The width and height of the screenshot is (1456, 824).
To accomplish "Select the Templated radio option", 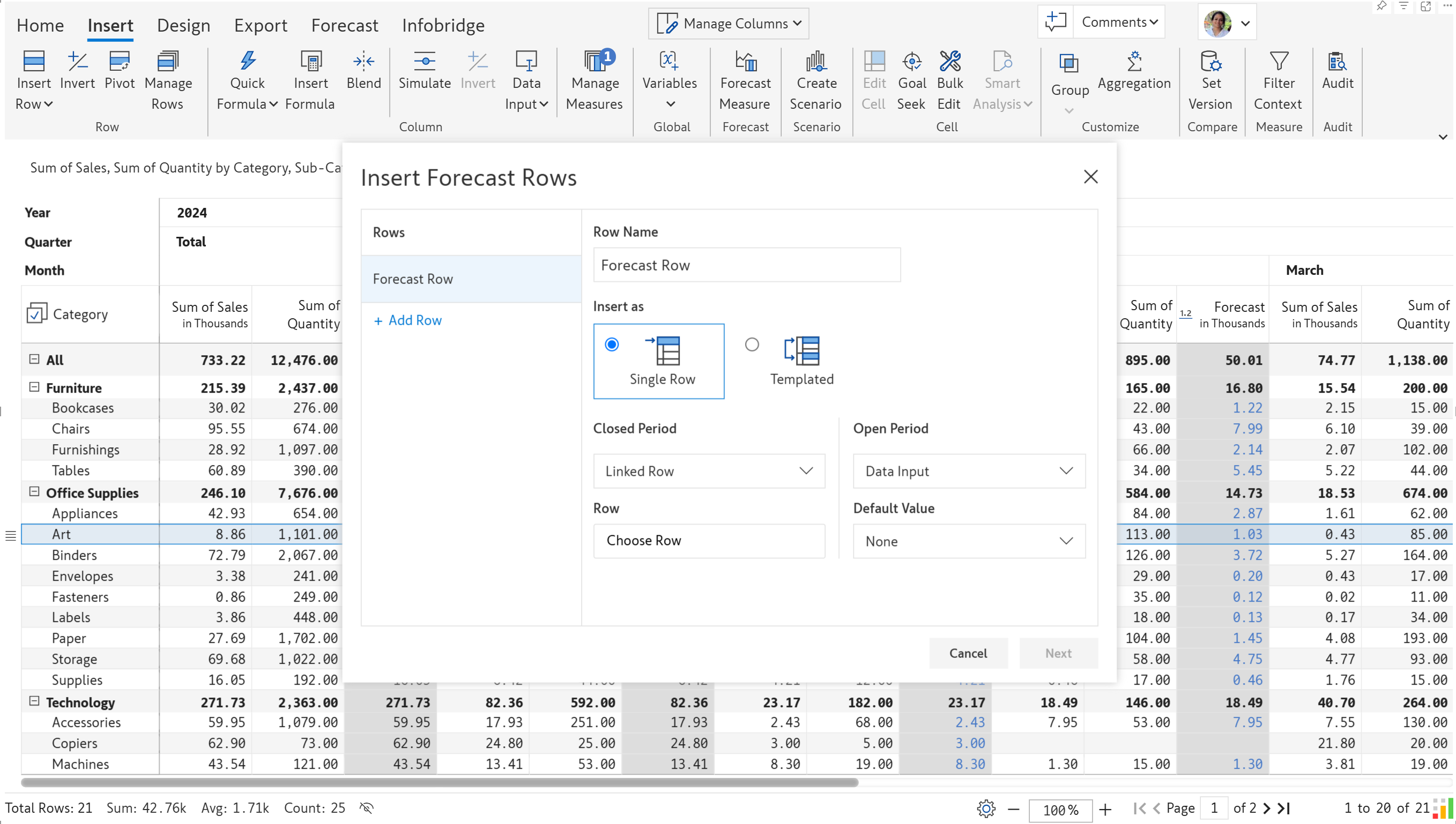I will 751,344.
